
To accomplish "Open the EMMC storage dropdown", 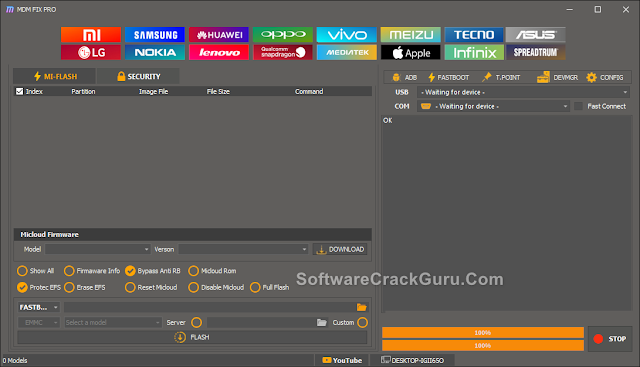I will (x=39, y=323).
